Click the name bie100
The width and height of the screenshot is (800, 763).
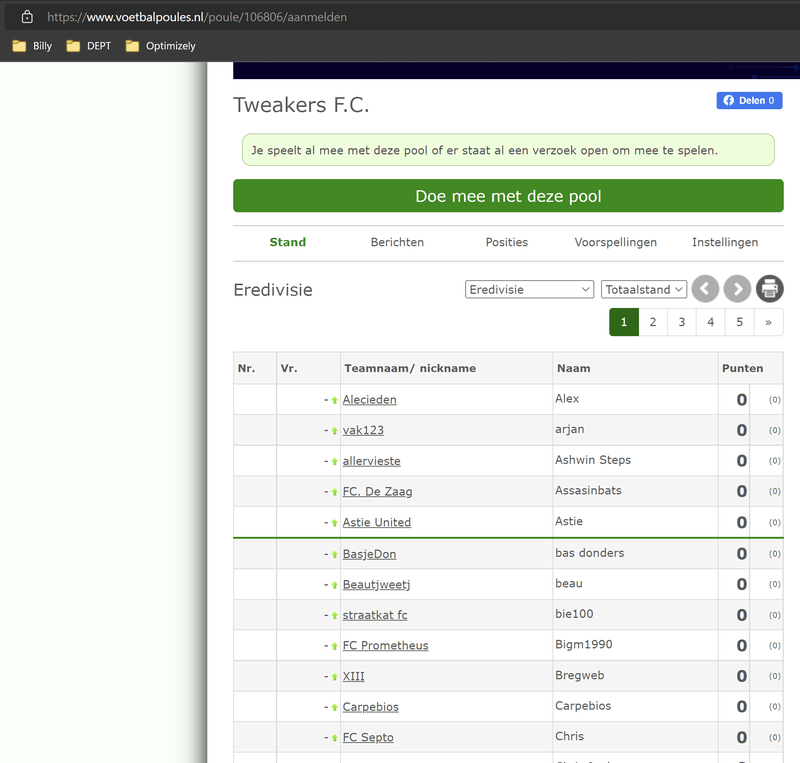click(574, 614)
